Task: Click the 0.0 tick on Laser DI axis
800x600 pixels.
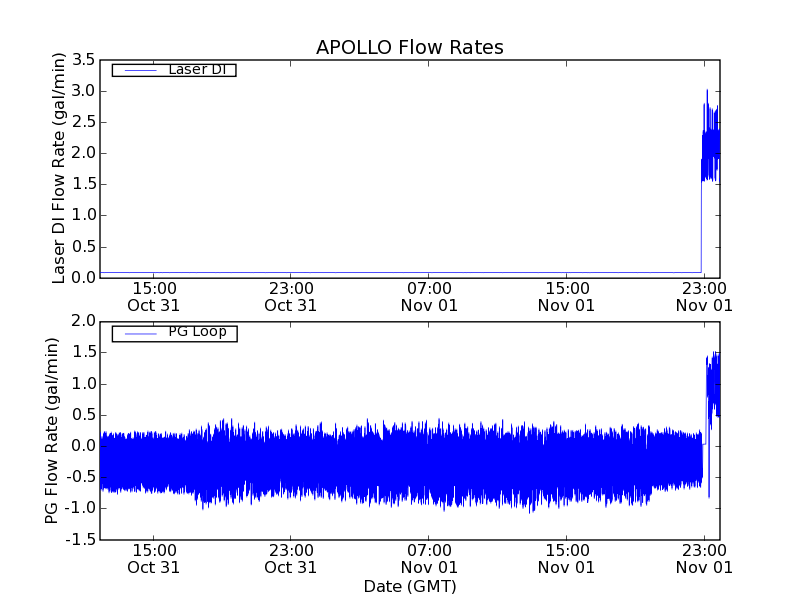Action: (84, 277)
